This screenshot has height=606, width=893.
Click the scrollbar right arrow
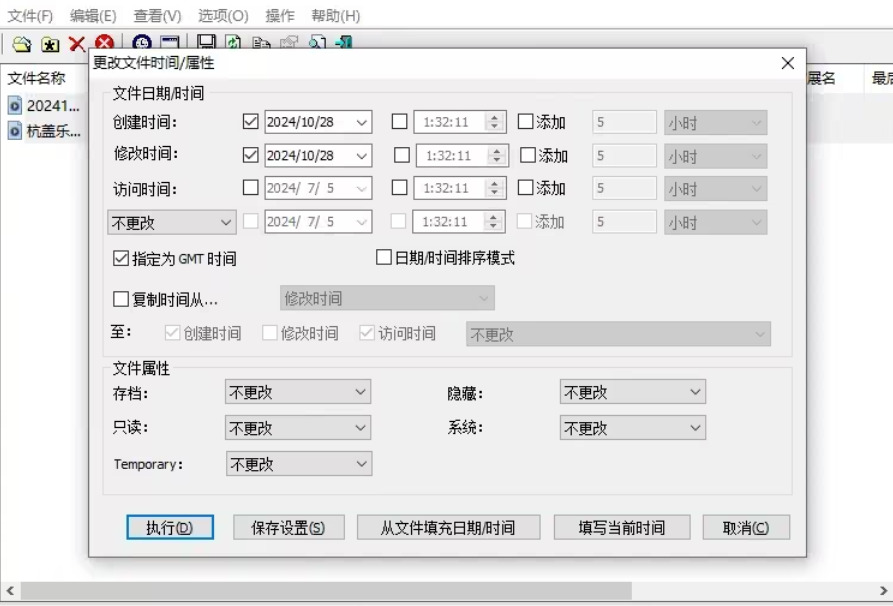[883, 591]
